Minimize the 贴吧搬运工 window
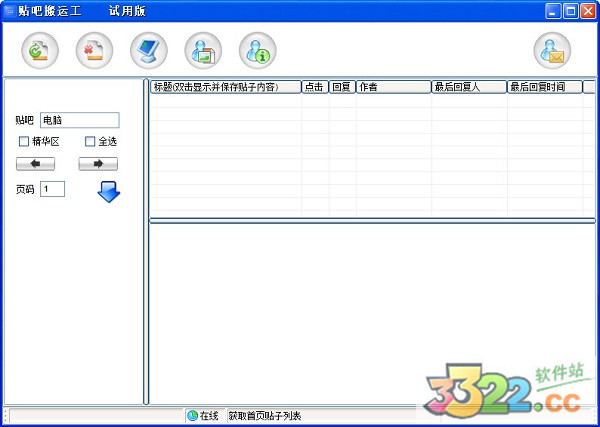The height and width of the screenshot is (427, 600). tap(552, 11)
